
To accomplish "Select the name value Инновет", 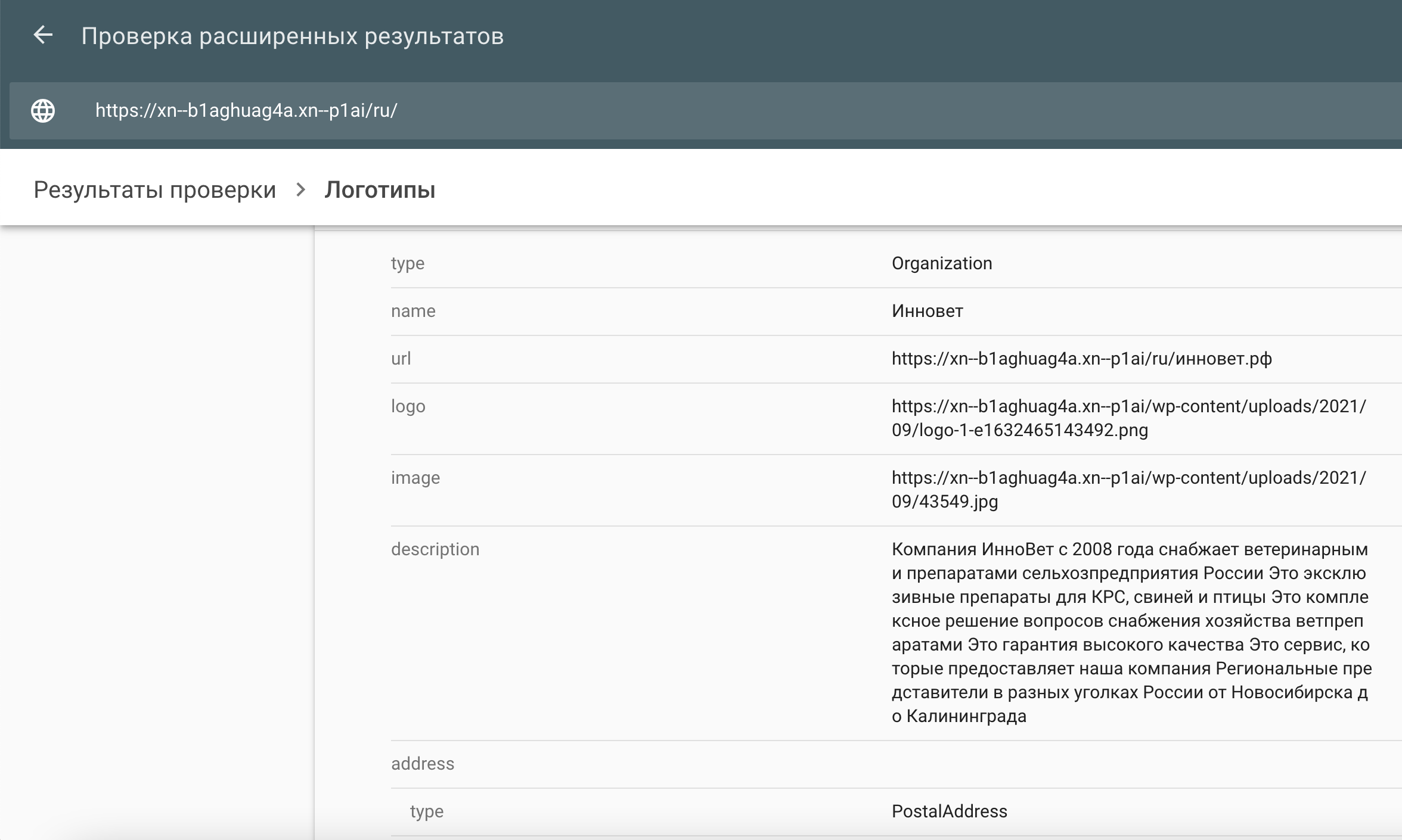I will [928, 311].
